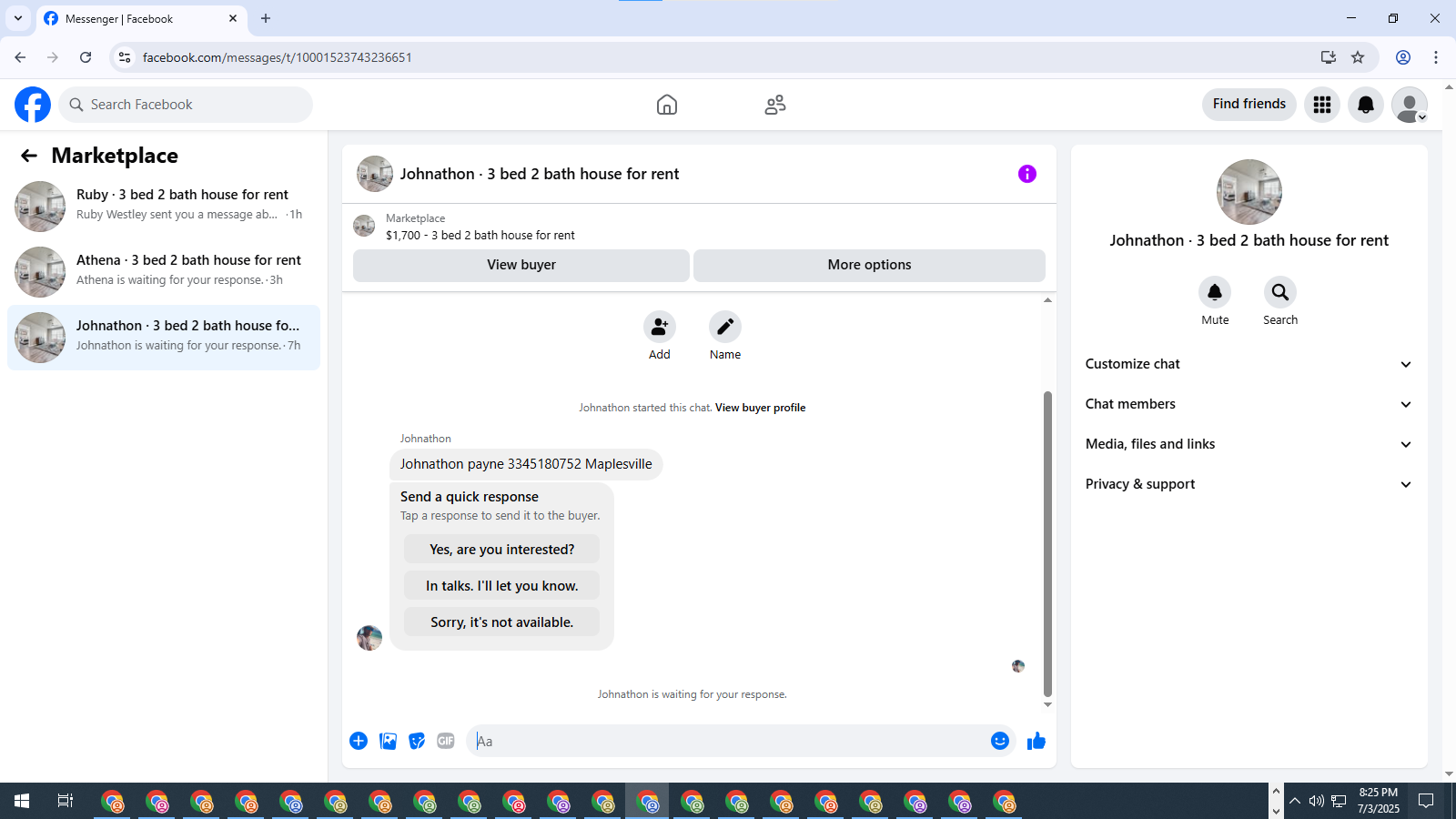Open the apps grid menu icon
The image size is (1456, 819).
pos(1322,105)
